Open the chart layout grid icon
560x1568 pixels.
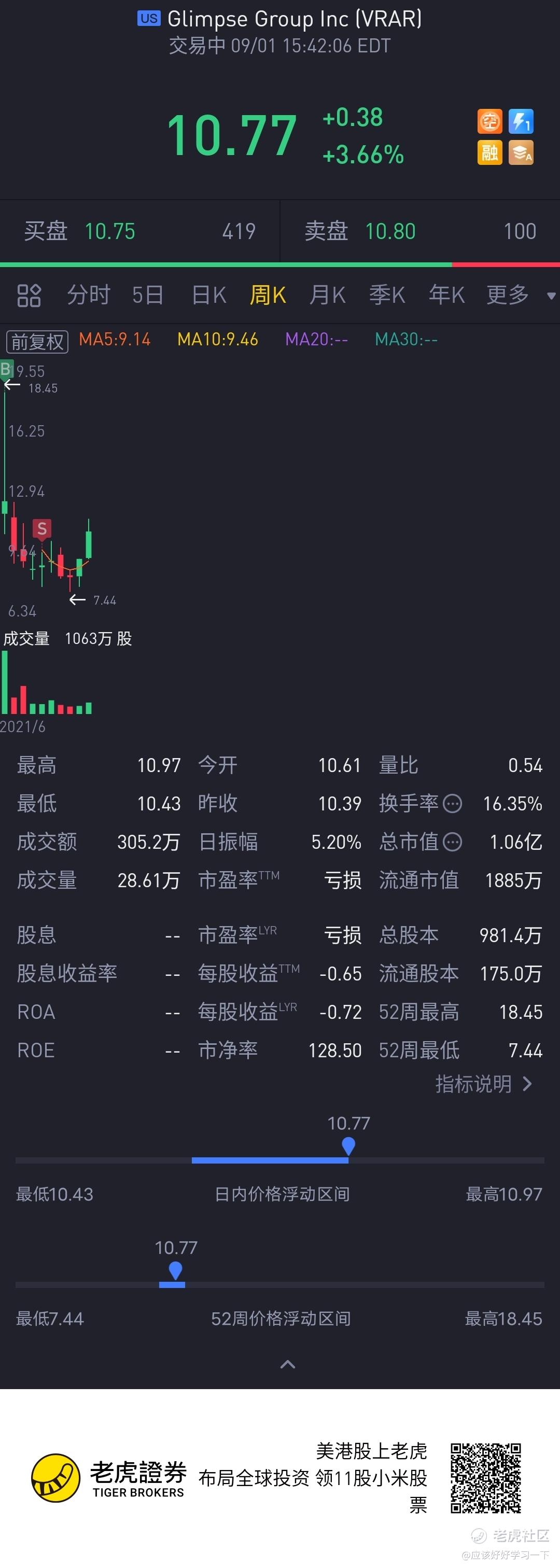29,295
